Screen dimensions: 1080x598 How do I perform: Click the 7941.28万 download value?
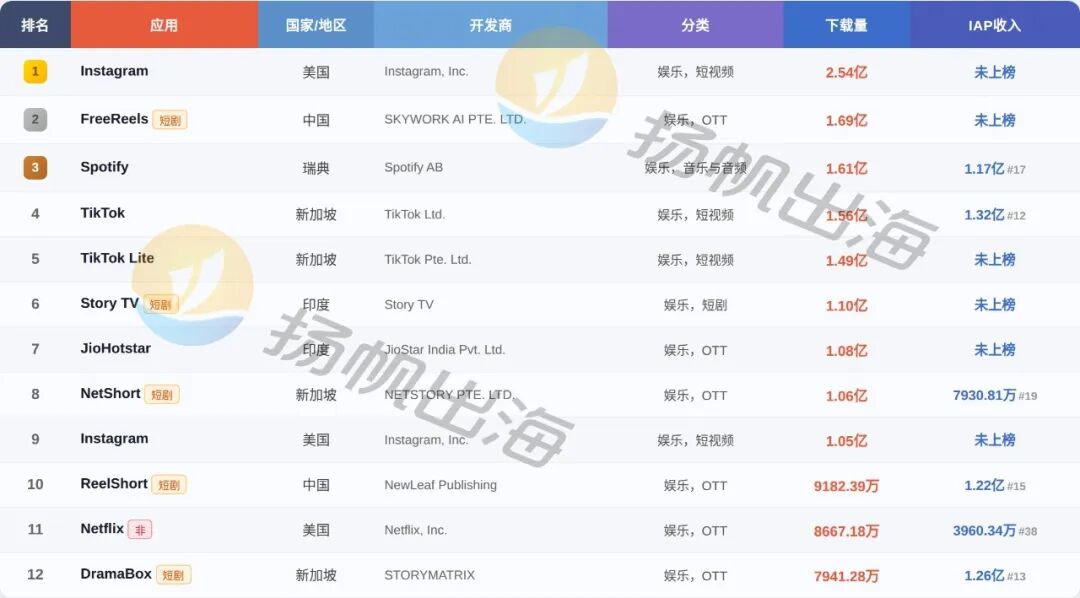coord(847,576)
